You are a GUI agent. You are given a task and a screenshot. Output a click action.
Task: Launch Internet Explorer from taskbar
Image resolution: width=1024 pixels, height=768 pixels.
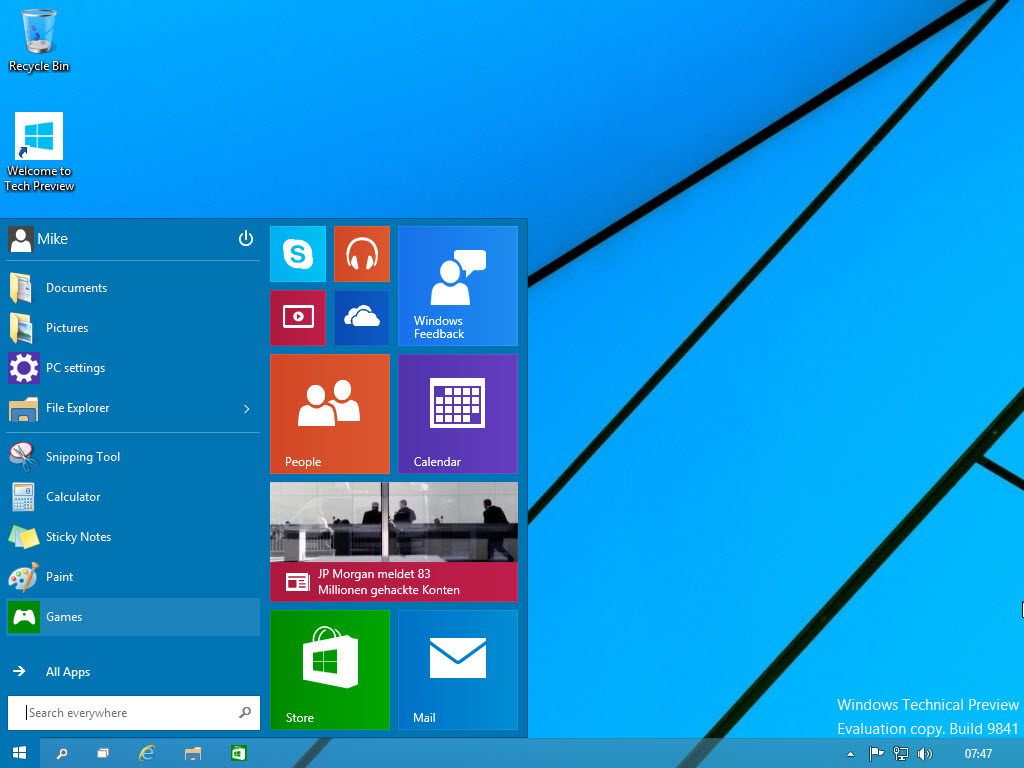tap(147, 754)
